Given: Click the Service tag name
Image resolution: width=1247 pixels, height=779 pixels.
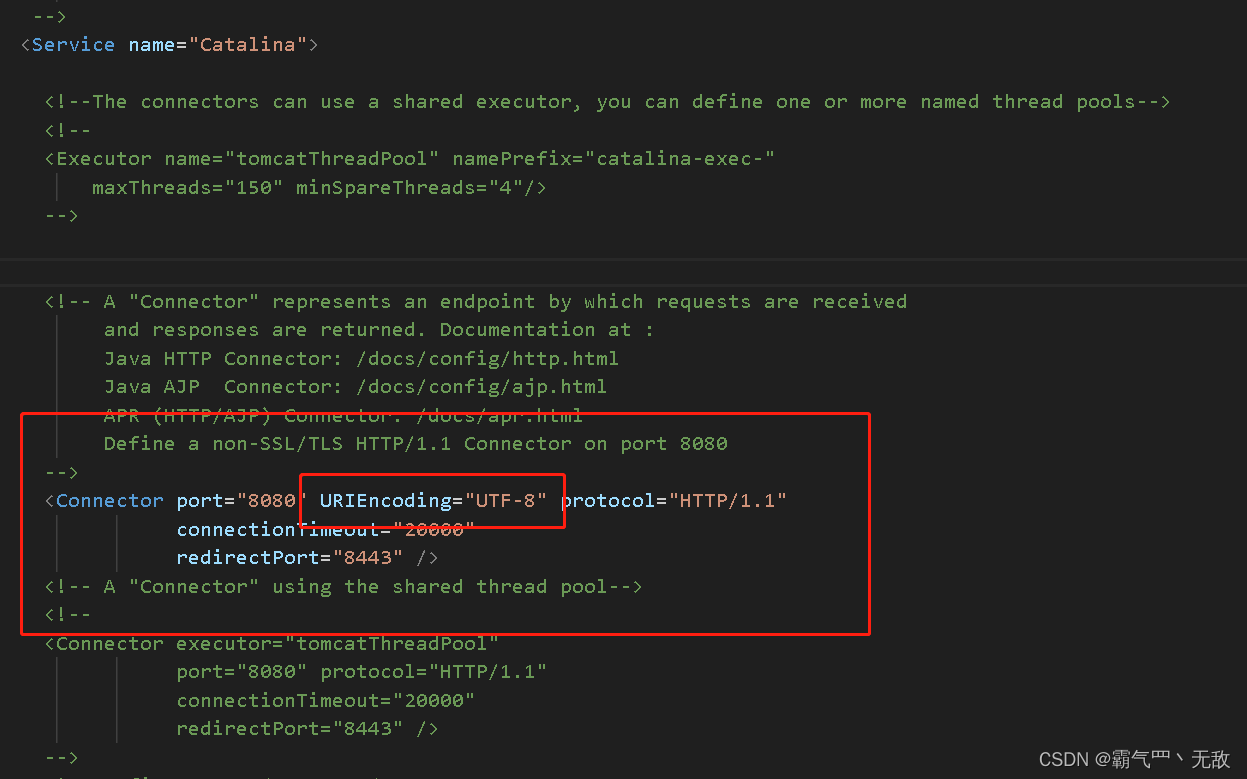Looking at the screenshot, I should [73, 44].
